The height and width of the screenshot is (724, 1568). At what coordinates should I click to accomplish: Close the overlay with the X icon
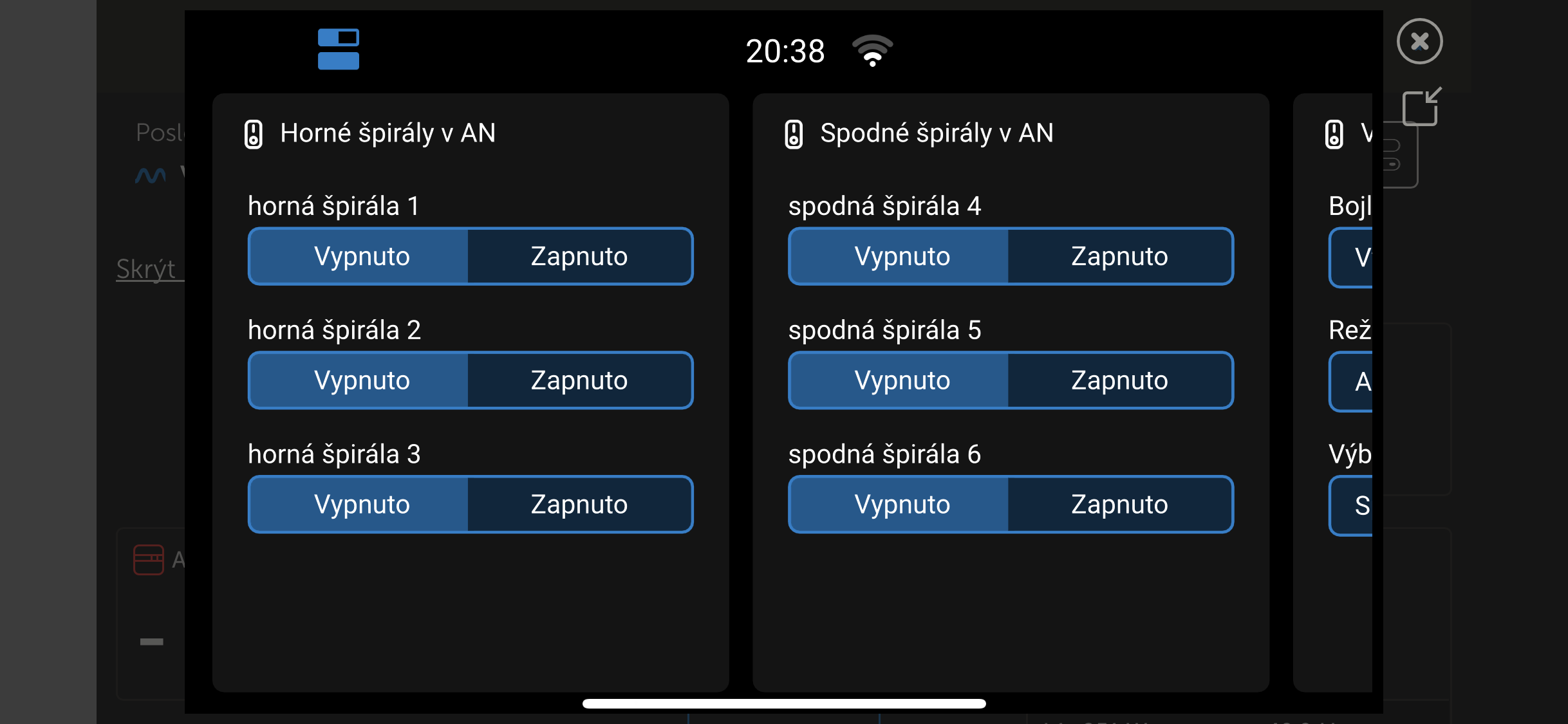(1419, 42)
